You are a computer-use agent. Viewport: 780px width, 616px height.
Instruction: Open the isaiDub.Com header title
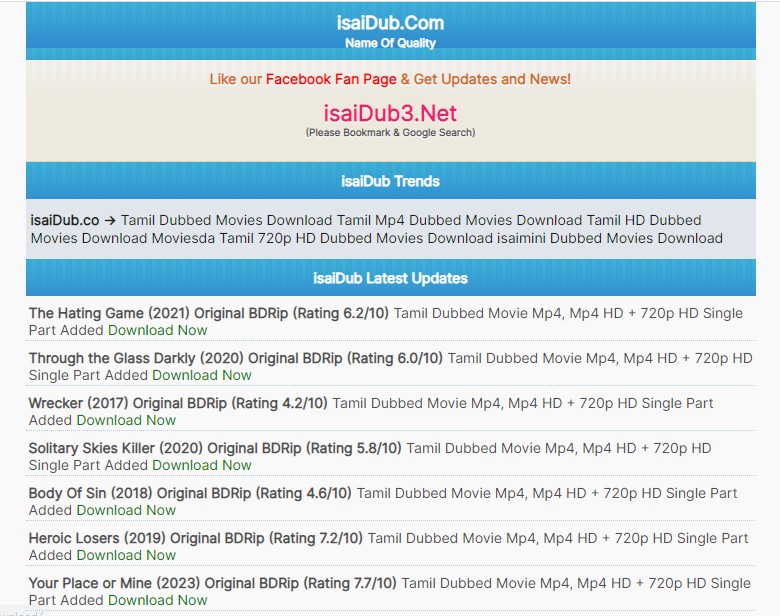pos(390,23)
